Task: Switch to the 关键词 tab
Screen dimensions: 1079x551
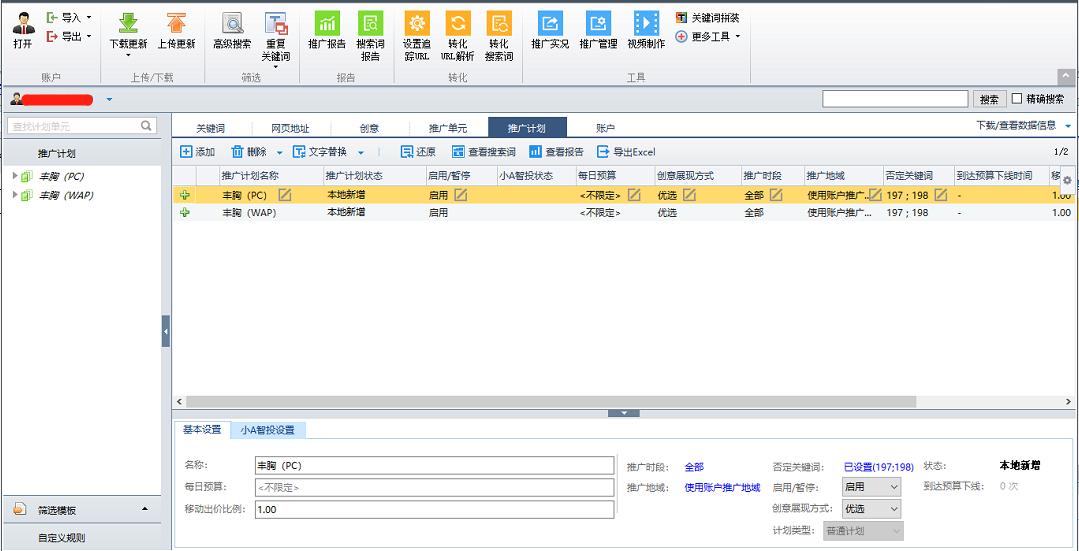Action: click(x=210, y=128)
